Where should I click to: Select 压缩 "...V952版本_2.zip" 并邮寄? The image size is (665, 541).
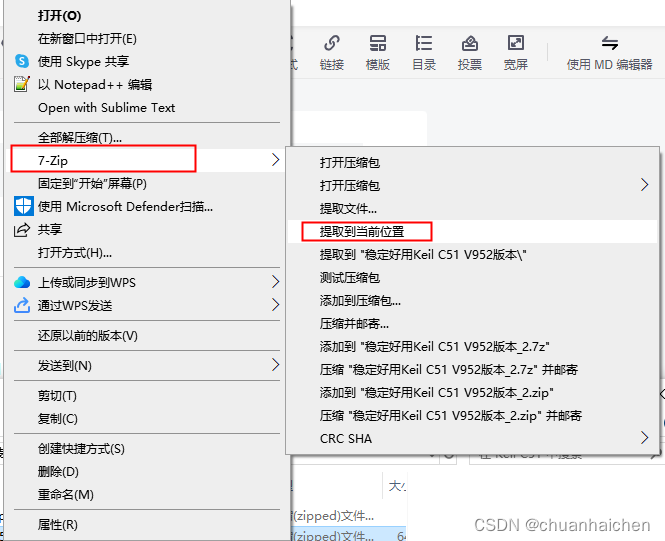point(450,416)
